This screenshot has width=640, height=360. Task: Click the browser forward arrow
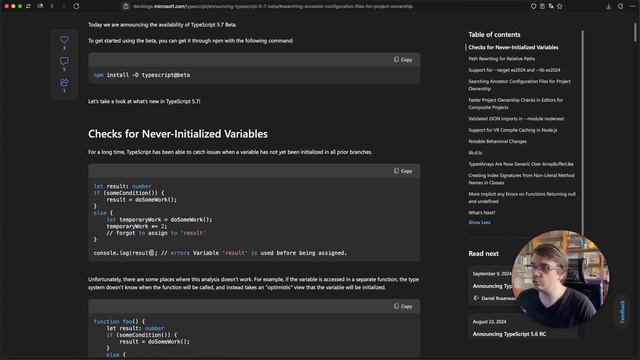coord(64,6)
